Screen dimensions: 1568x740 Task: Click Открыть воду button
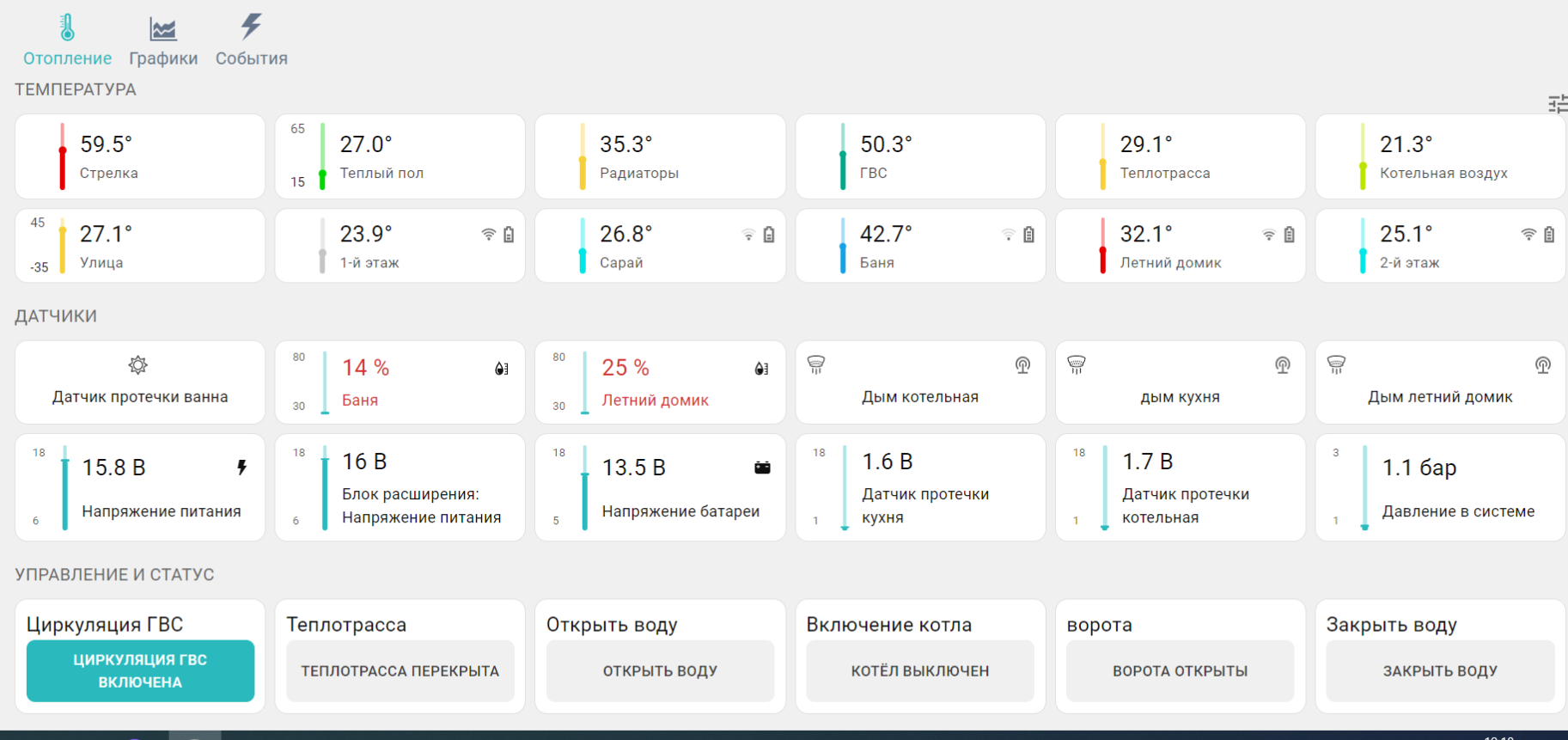[660, 670]
